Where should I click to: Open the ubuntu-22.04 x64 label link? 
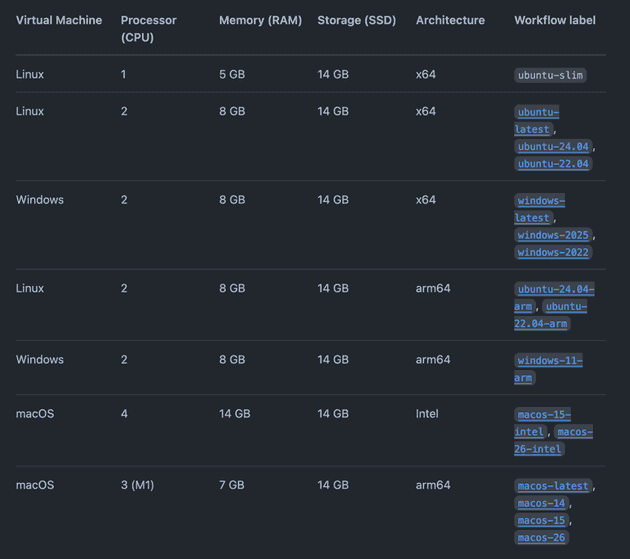pyautogui.click(x=553, y=164)
